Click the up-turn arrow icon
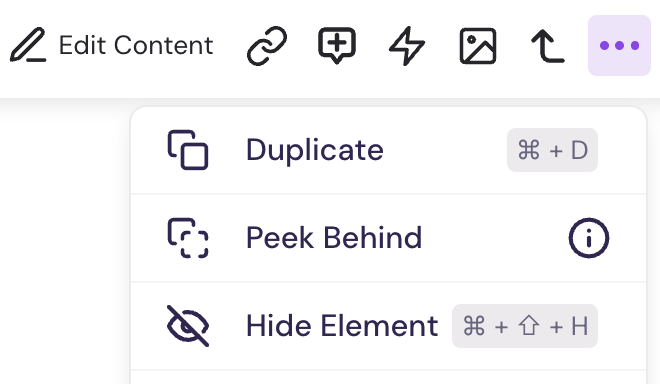Image resolution: width=660 pixels, height=384 pixels. 548,45
